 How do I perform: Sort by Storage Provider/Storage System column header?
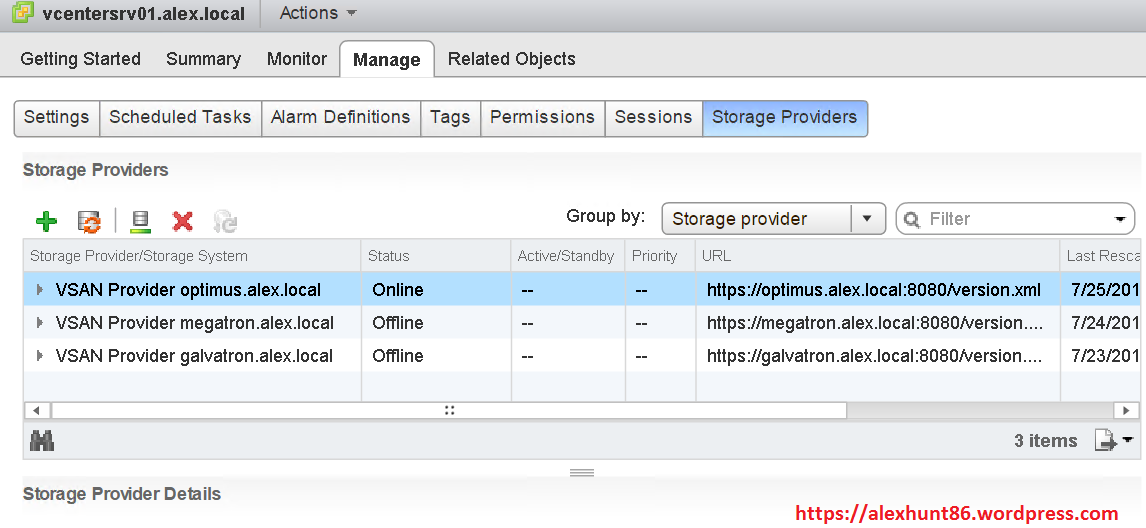tap(192, 256)
